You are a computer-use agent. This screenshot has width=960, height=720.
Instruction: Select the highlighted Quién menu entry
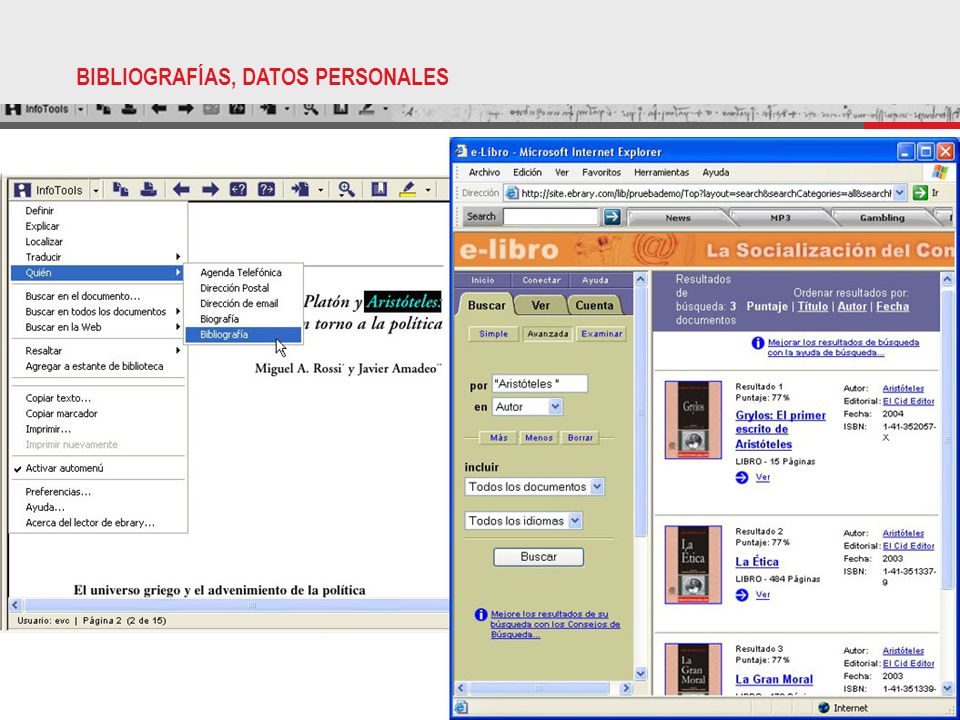point(97,272)
